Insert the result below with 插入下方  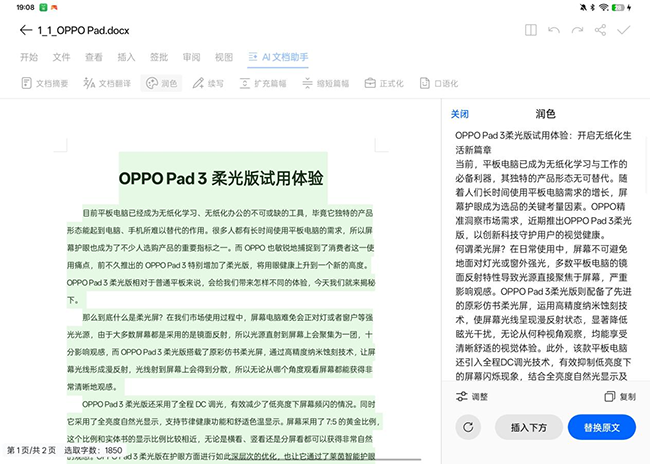529,427
